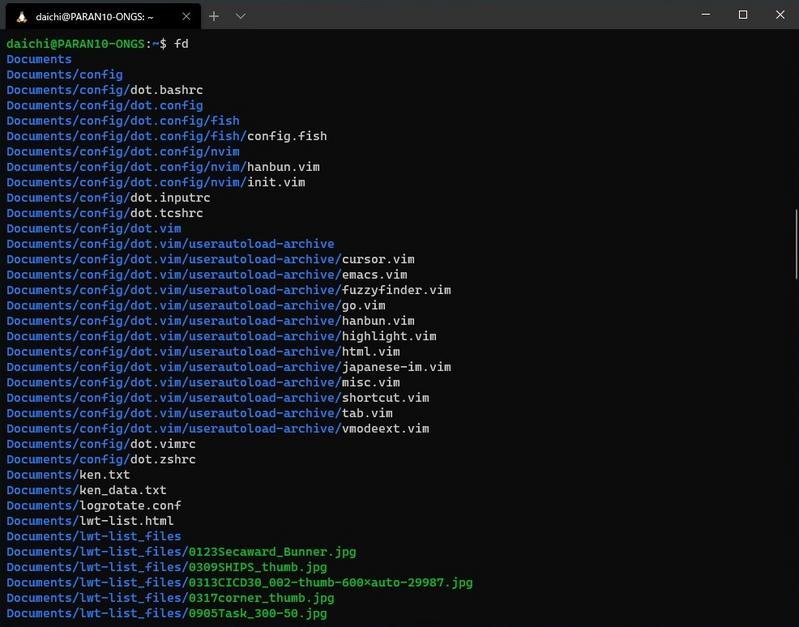
Task: Click 'dot.tcshrc' file name
Action: pos(167,213)
